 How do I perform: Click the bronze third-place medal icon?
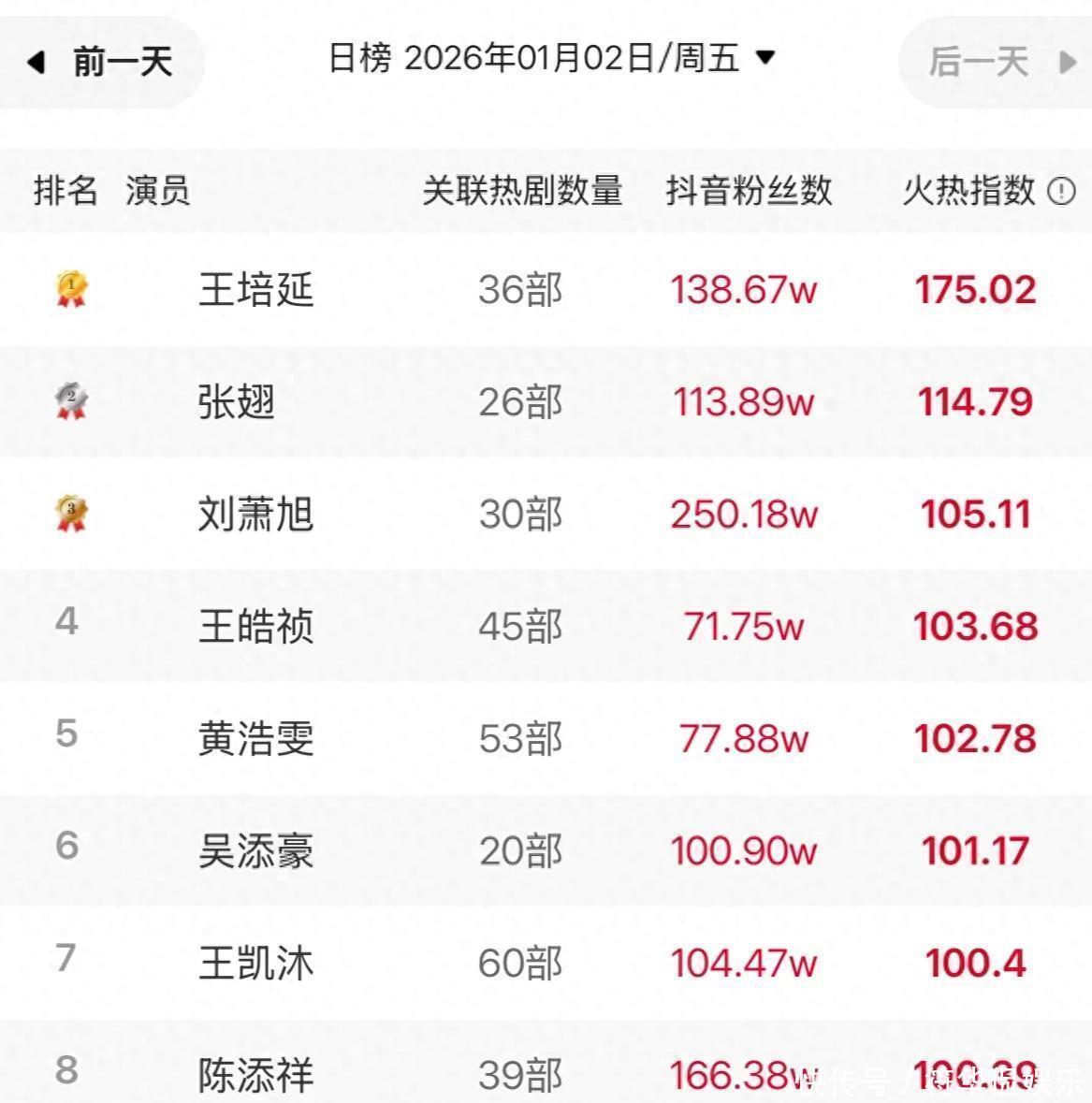[71, 513]
